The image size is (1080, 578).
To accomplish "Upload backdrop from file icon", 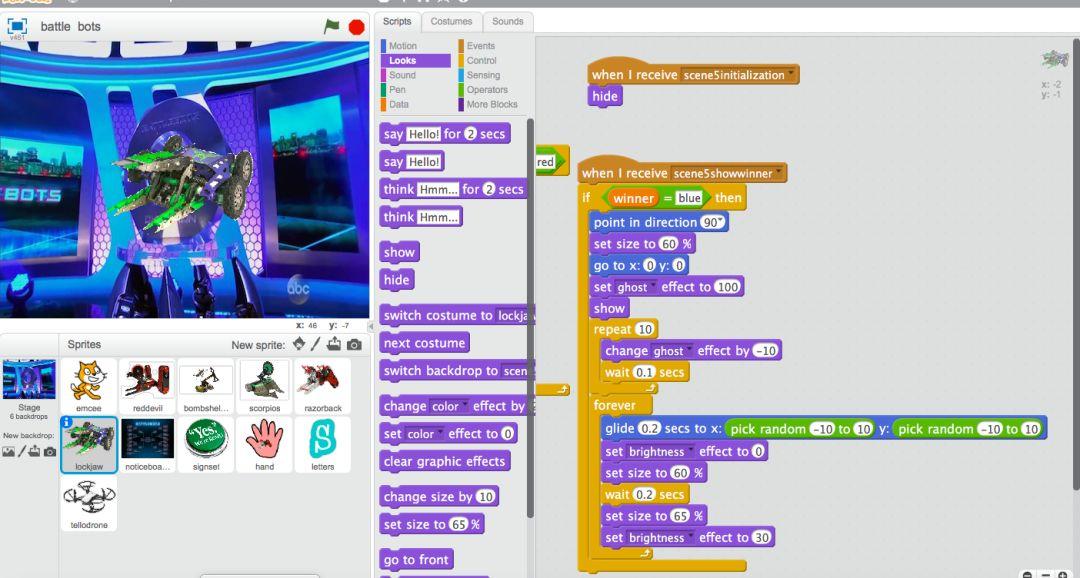I will [x=34, y=451].
